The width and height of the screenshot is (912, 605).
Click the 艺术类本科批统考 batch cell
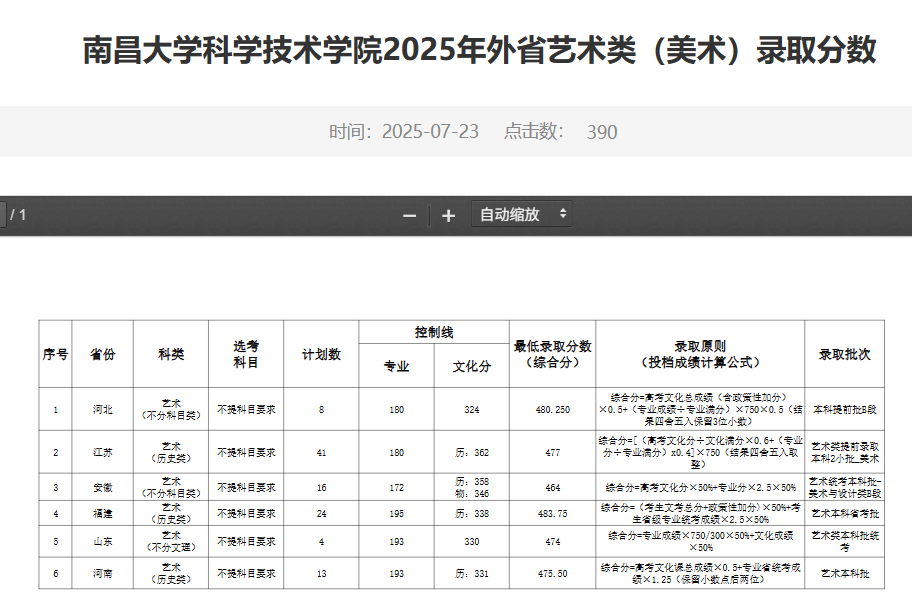pyautogui.click(x=845, y=542)
